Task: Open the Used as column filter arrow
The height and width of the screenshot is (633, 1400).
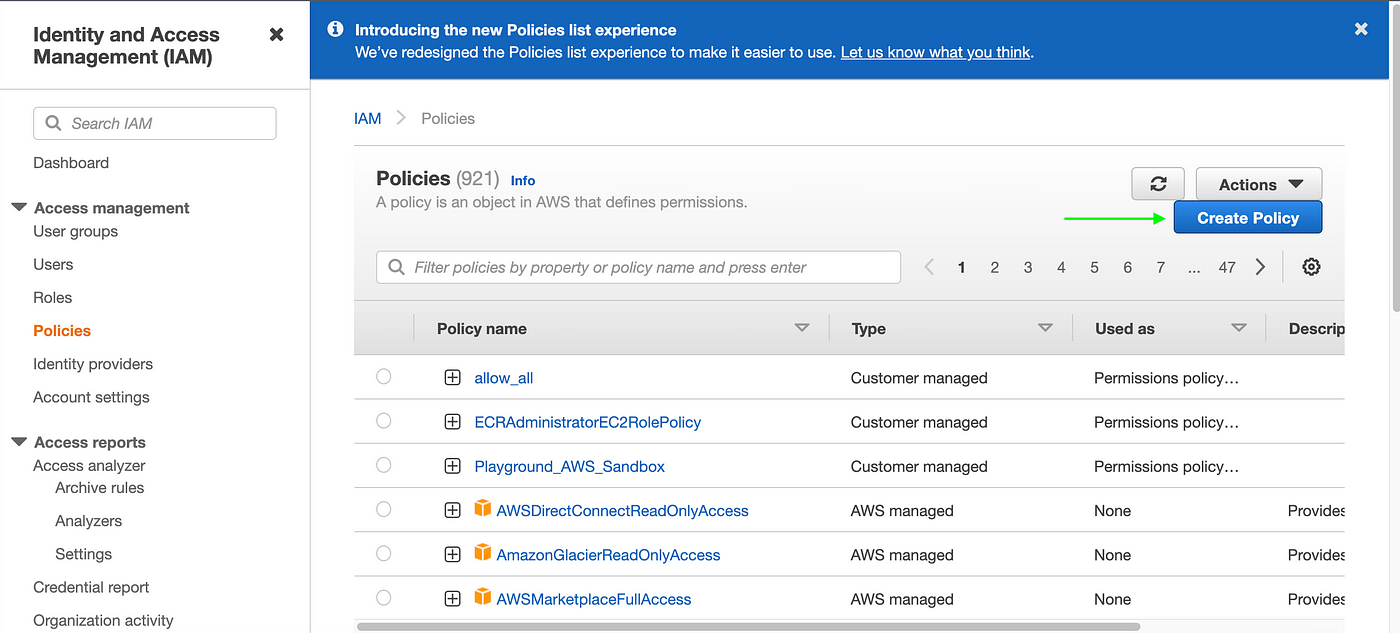Action: click(x=1239, y=328)
